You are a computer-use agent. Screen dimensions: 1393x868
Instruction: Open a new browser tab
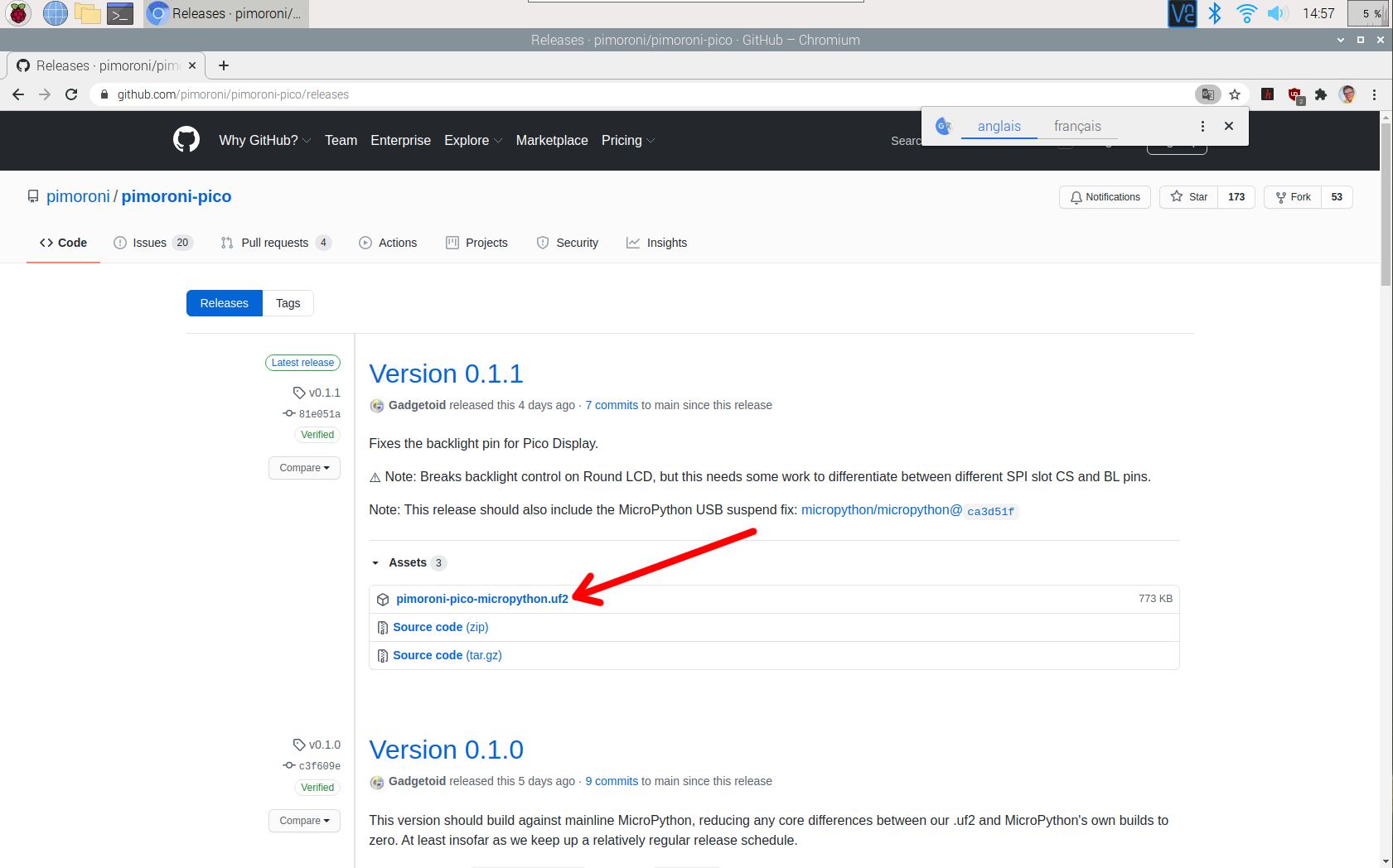[224, 65]
